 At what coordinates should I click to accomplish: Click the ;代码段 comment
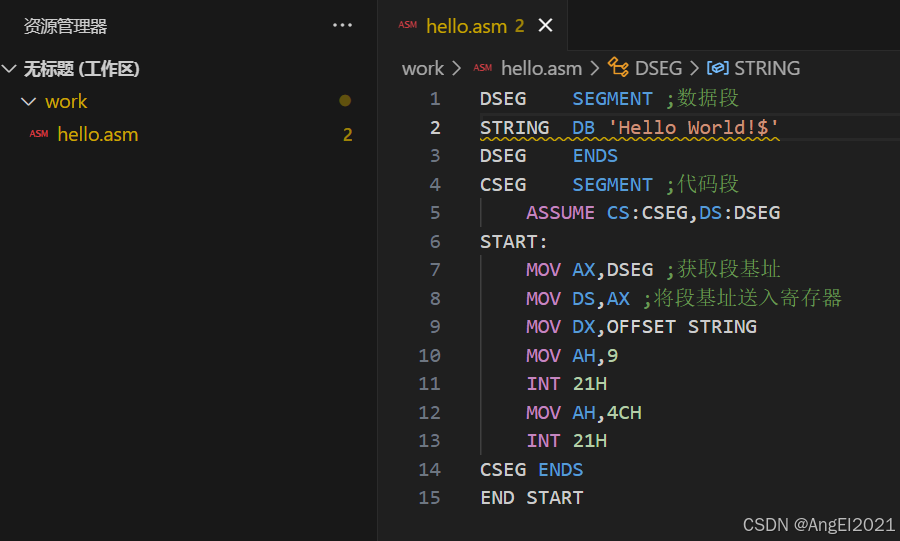[701, 184]
